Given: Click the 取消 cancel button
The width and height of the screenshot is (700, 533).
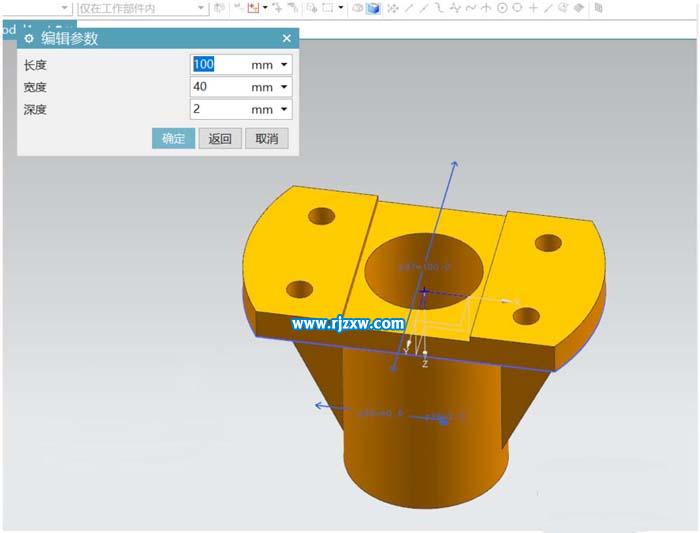Looking at the screenshot, I should pyautogui.click(x=266, y=139).
